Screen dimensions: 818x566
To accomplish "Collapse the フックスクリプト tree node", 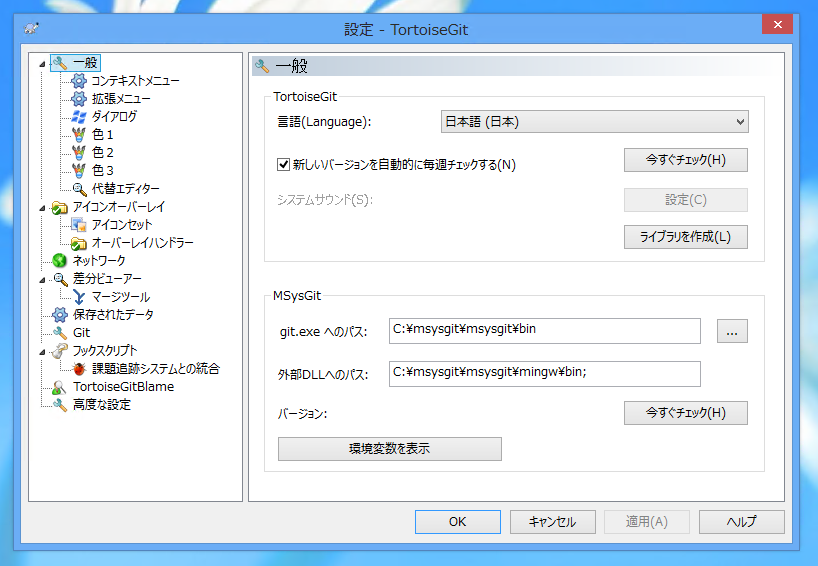I will (x=42, y=352).
